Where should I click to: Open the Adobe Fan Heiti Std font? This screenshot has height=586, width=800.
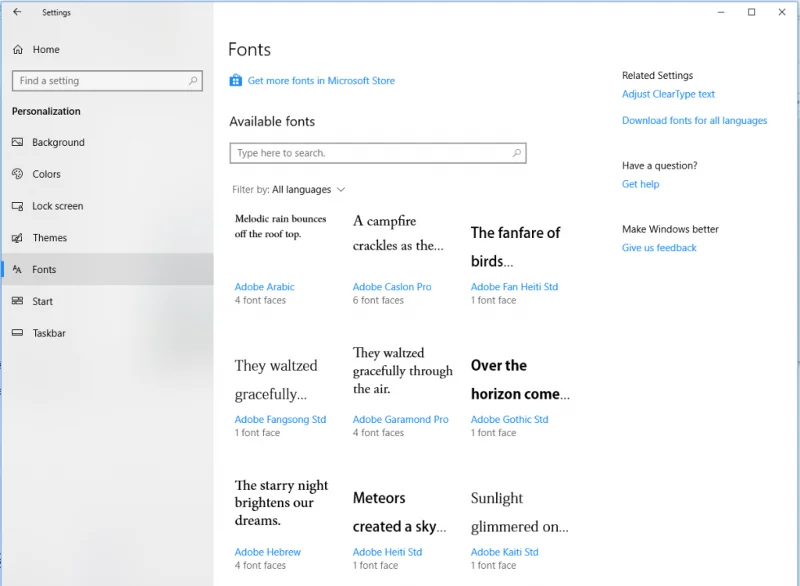pyautogui.click(x=514, y=287)
